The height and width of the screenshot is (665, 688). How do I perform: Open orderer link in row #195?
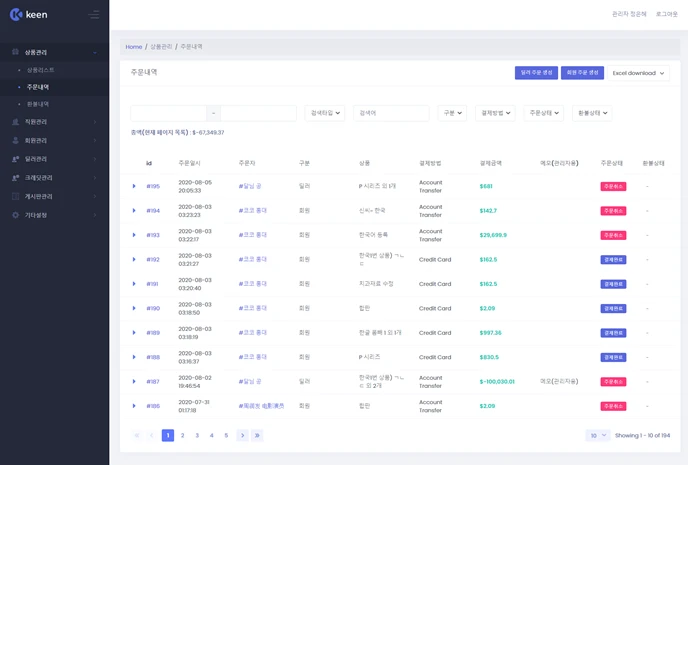pyautogui.click(x=250, y=186)
